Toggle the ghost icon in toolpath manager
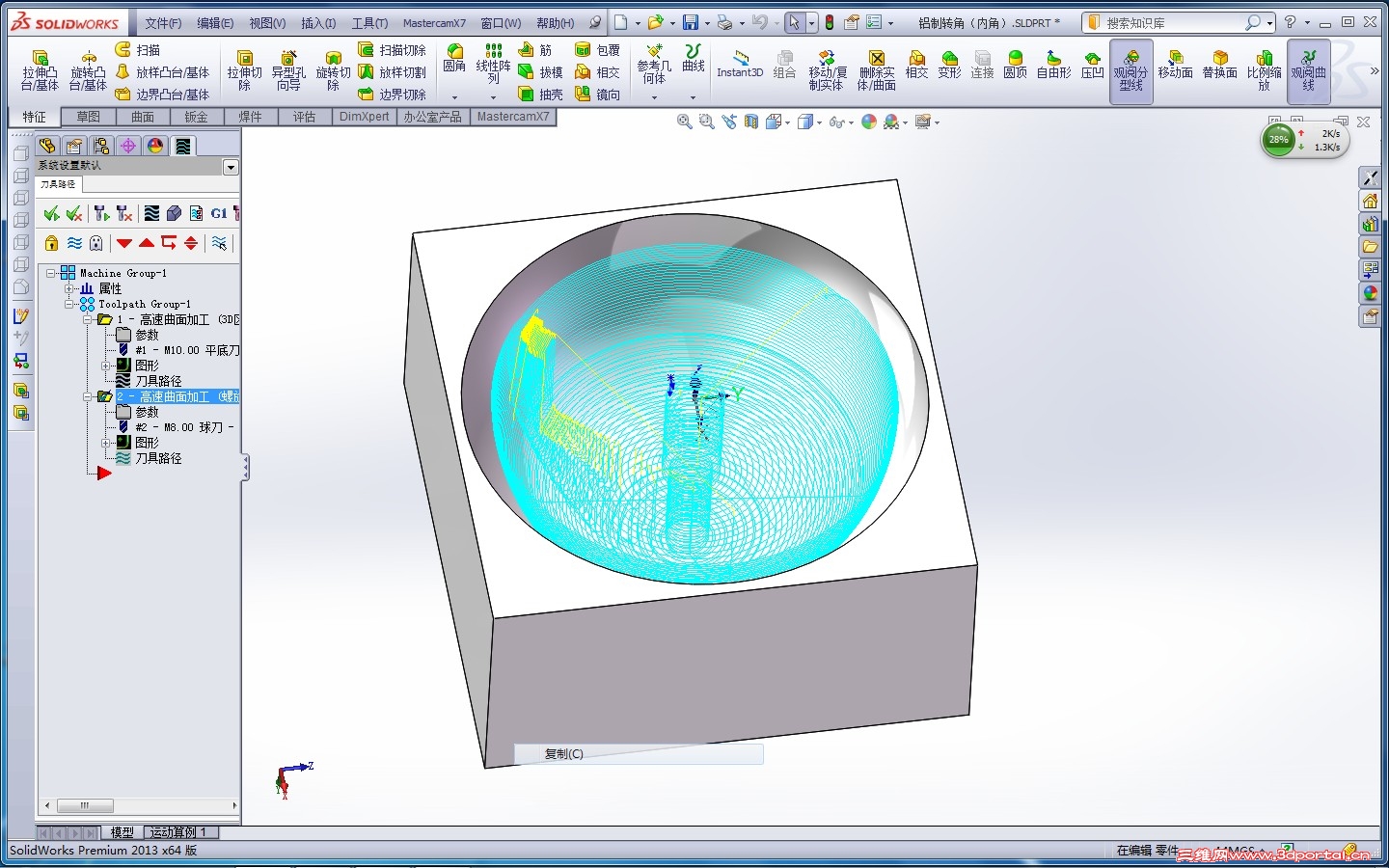The height and width of the screenshot is (868, 1389). 96,243
